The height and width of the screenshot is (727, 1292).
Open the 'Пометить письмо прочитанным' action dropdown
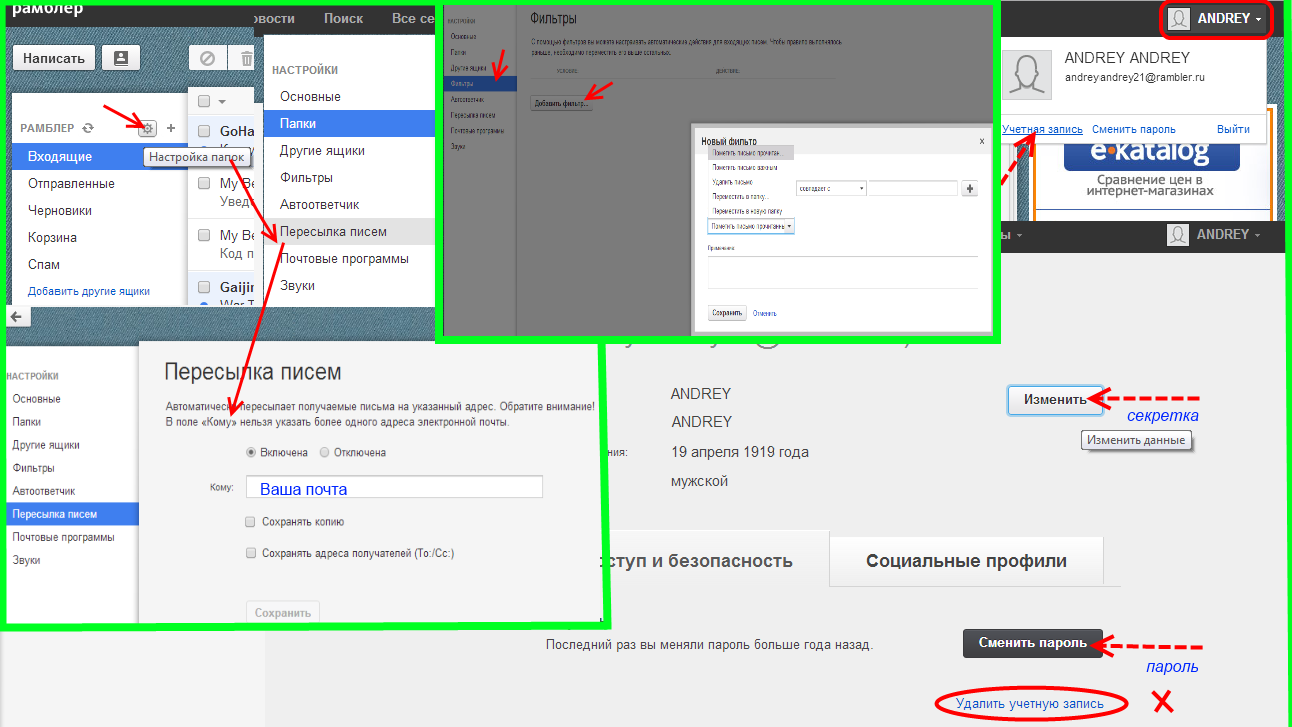click(750, 226)
